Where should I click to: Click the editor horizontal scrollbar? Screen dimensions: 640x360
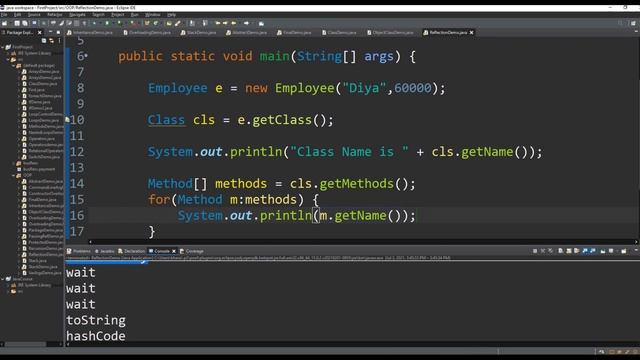pos(362,242)
